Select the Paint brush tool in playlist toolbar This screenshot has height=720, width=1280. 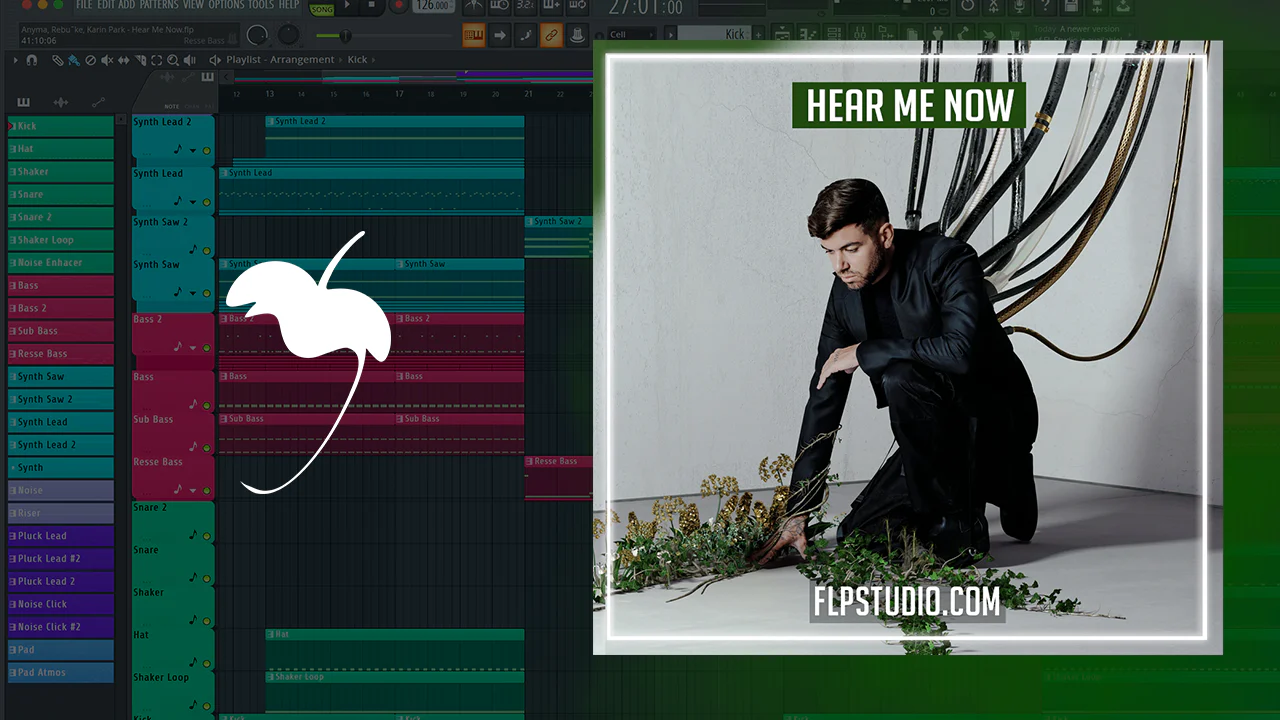tap(74, 60)
